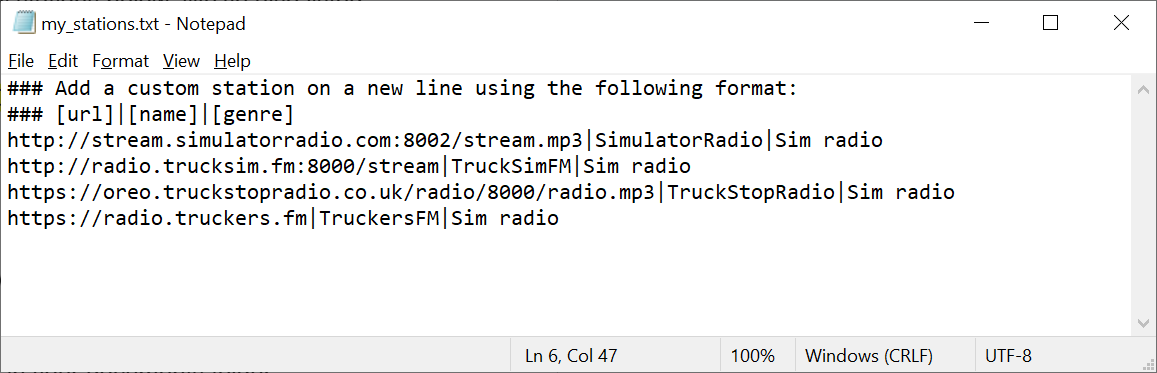
Task: Click 'Windows (CRLF)' in the status bar
Action: click(868, 356)
